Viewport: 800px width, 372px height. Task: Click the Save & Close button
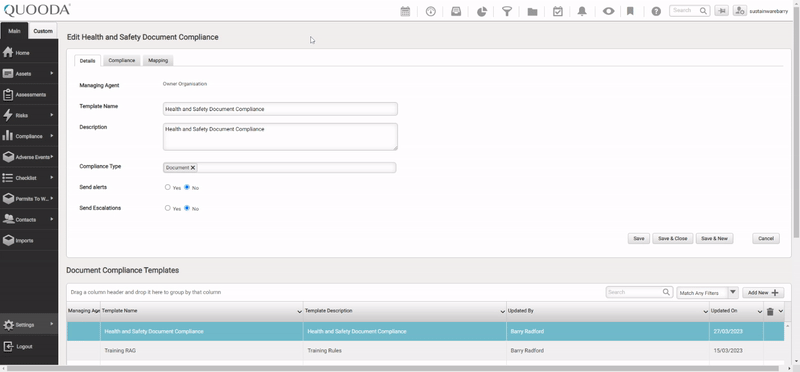(x=672, y=238)
